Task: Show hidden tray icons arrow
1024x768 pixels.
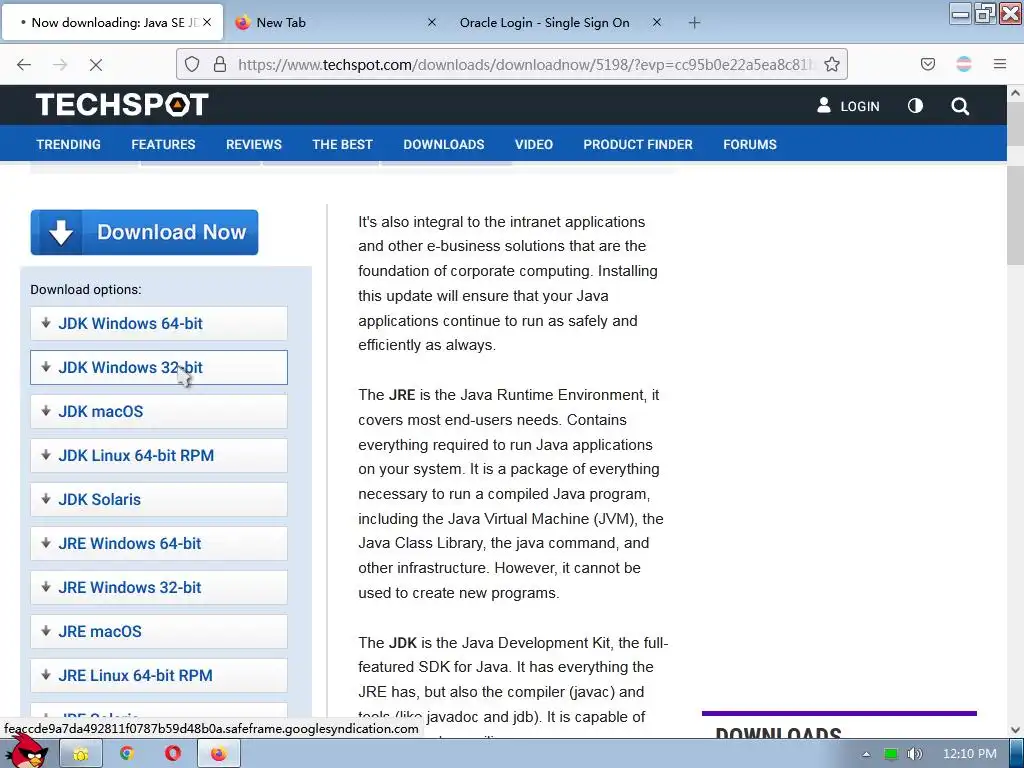Action: 866,754
